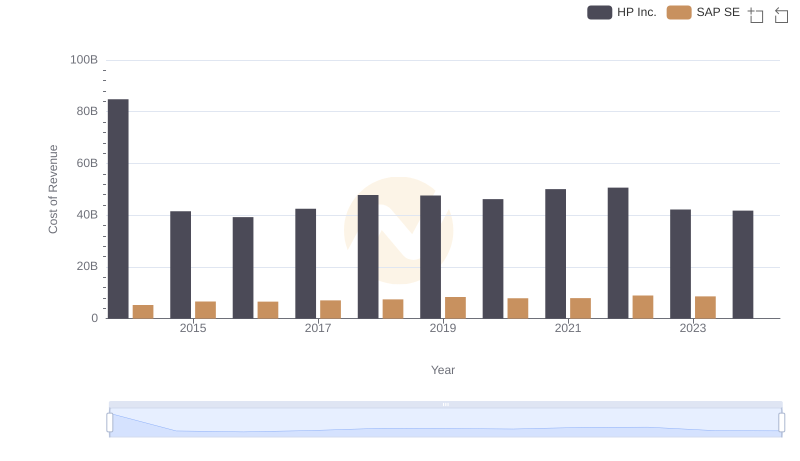The image size is (800, 461).
Task: Click the 60B y-axis label
Action: pyautogui.click(x=87, y=163)
